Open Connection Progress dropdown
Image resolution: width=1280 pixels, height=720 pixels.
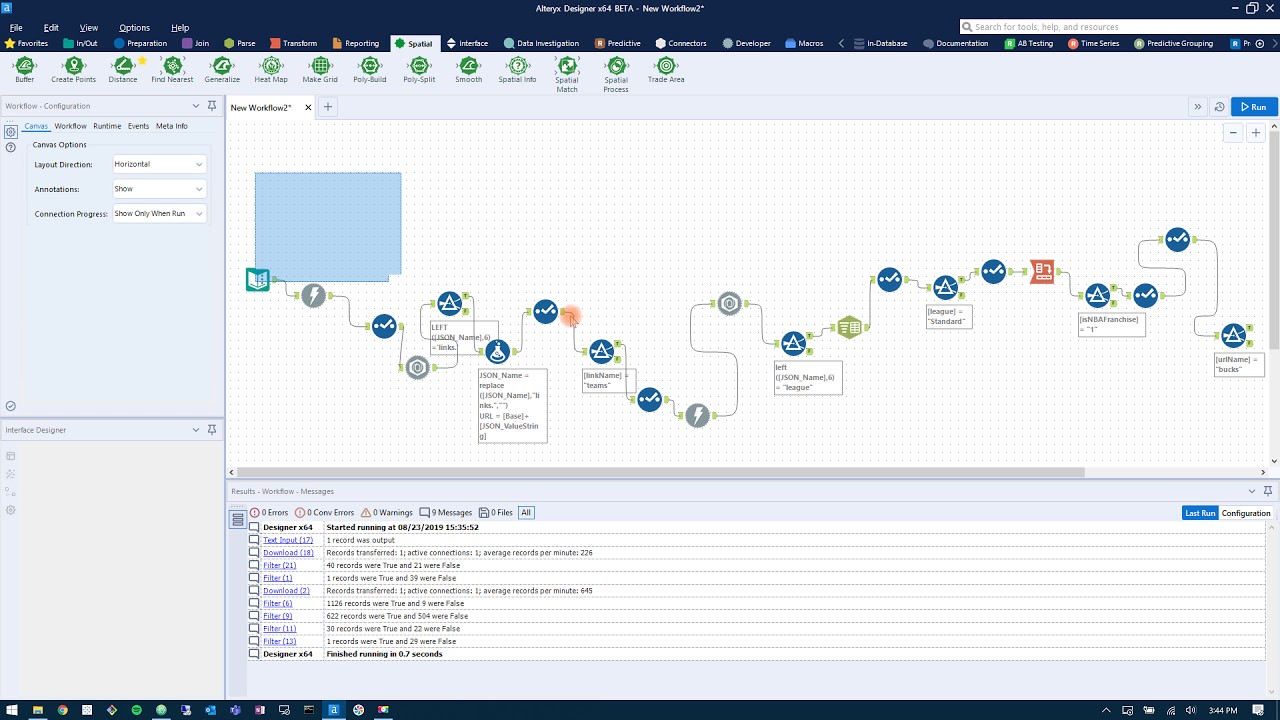159,213
